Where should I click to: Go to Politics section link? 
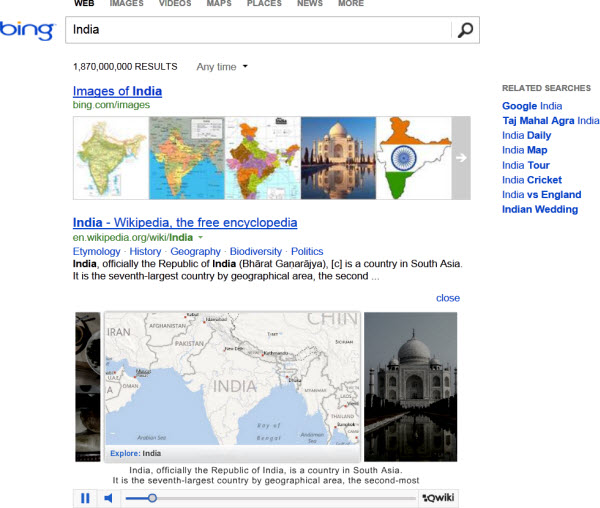307,251
